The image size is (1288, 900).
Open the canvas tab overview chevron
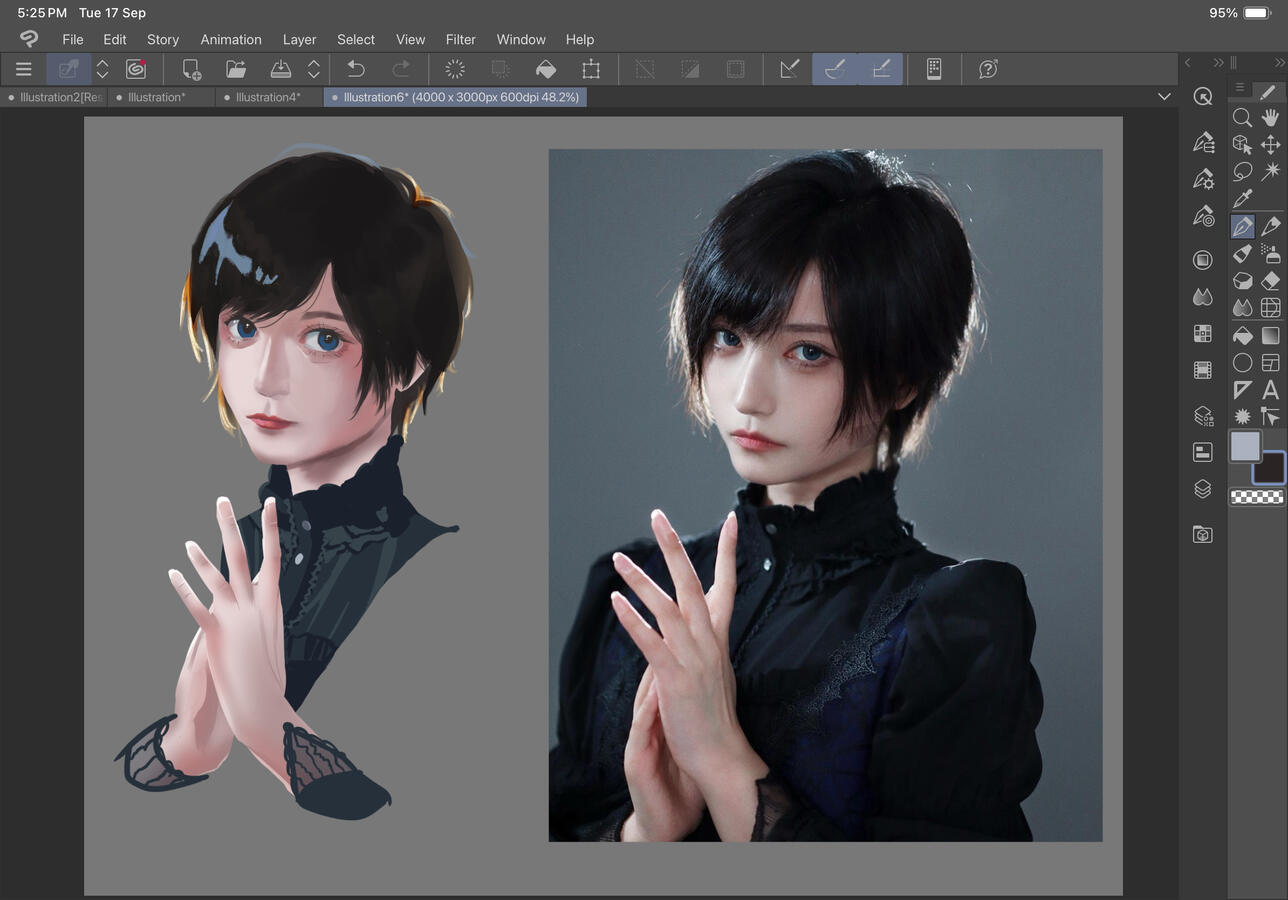pos(1163,96)
